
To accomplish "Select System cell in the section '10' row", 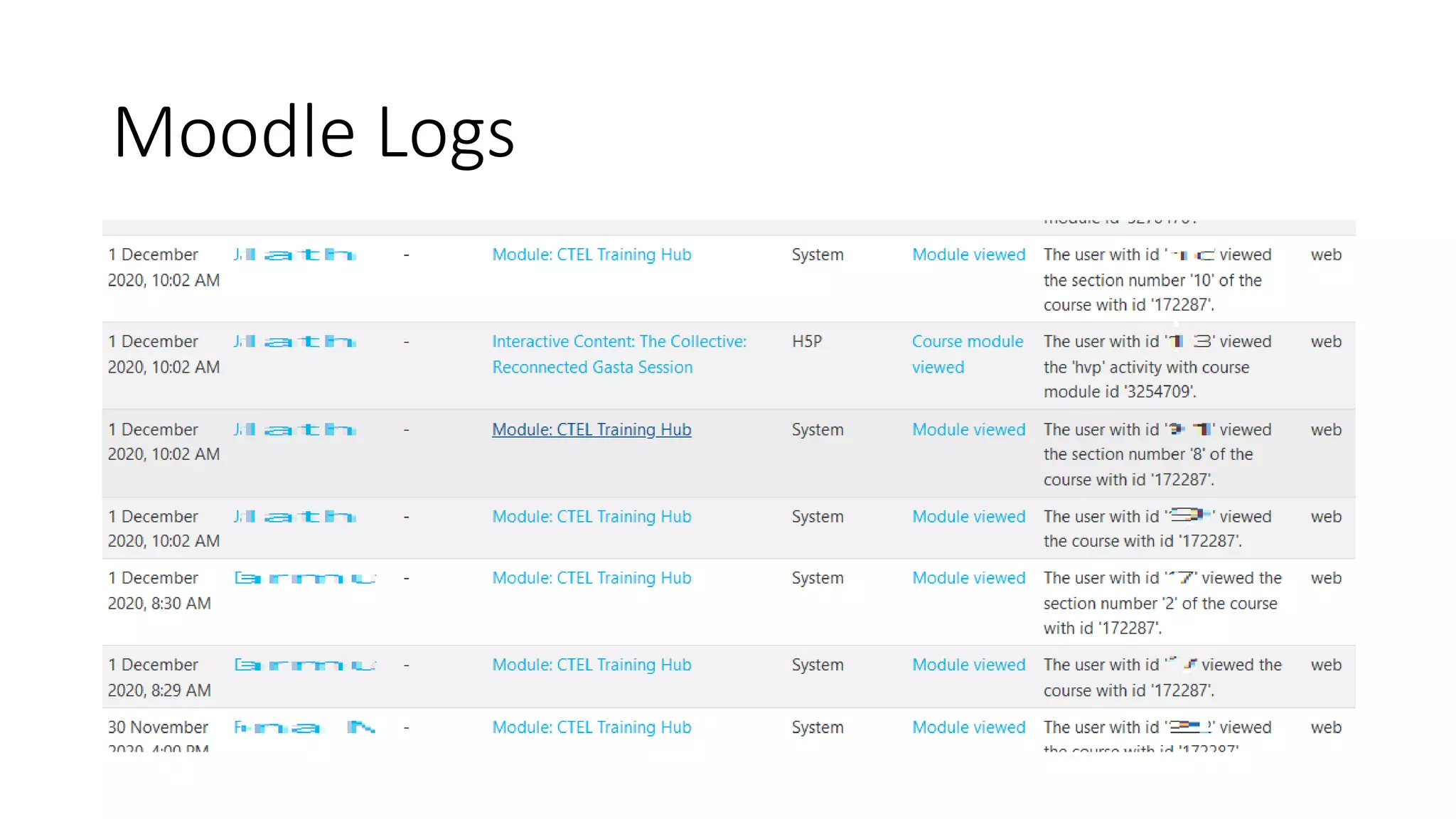I will (818, 255).
